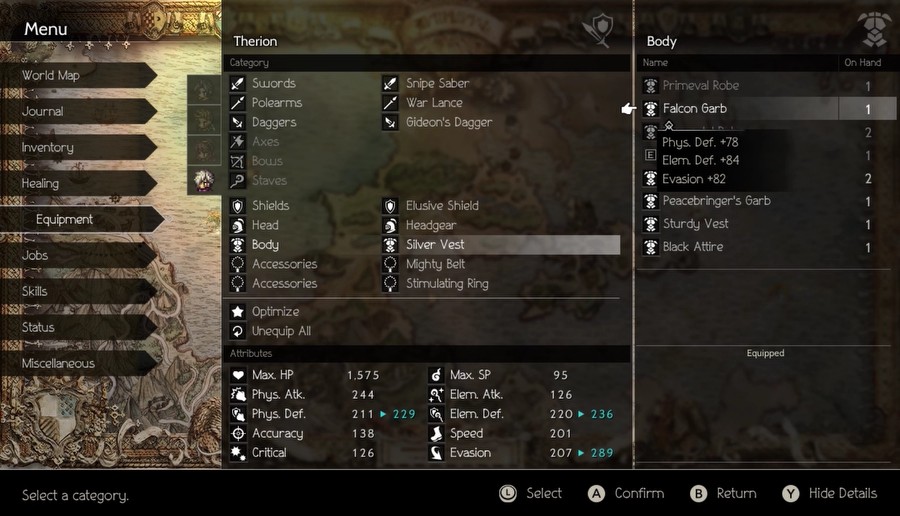Screen dimensions: 900x516
Task: Select the equipped Mighty Belt accessory
Action: [501, 264]
